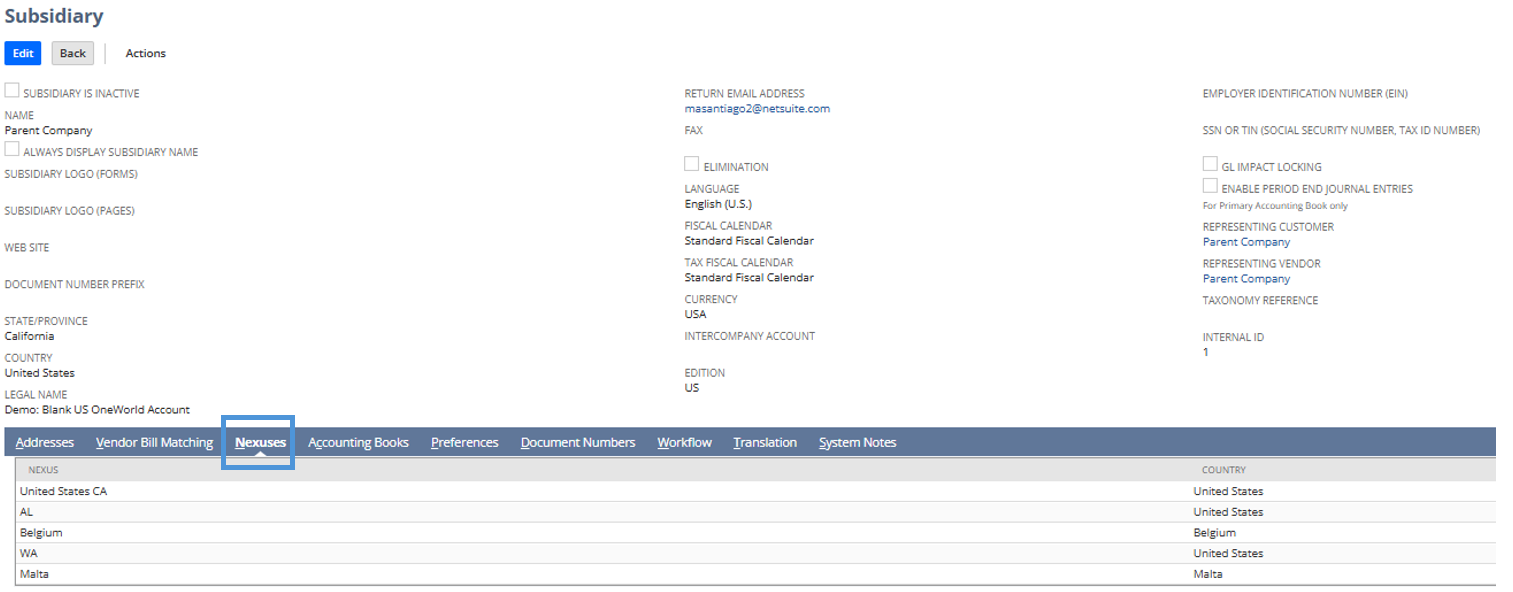Click the Internal ID 1 link
The image size is (1513, 592).
[1206, 352]
